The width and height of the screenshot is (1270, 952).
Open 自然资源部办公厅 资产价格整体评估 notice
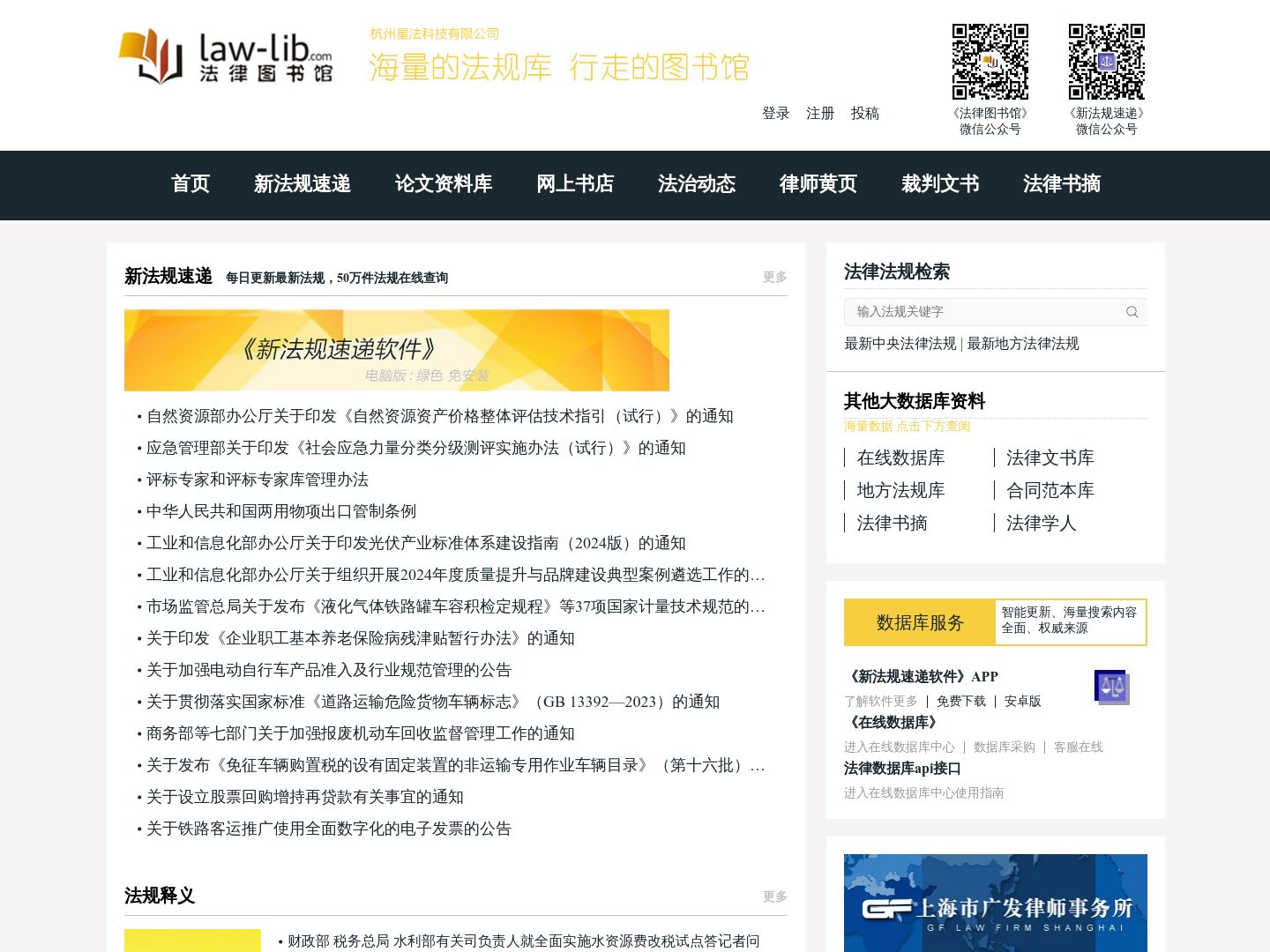click(x=440, y=417)
